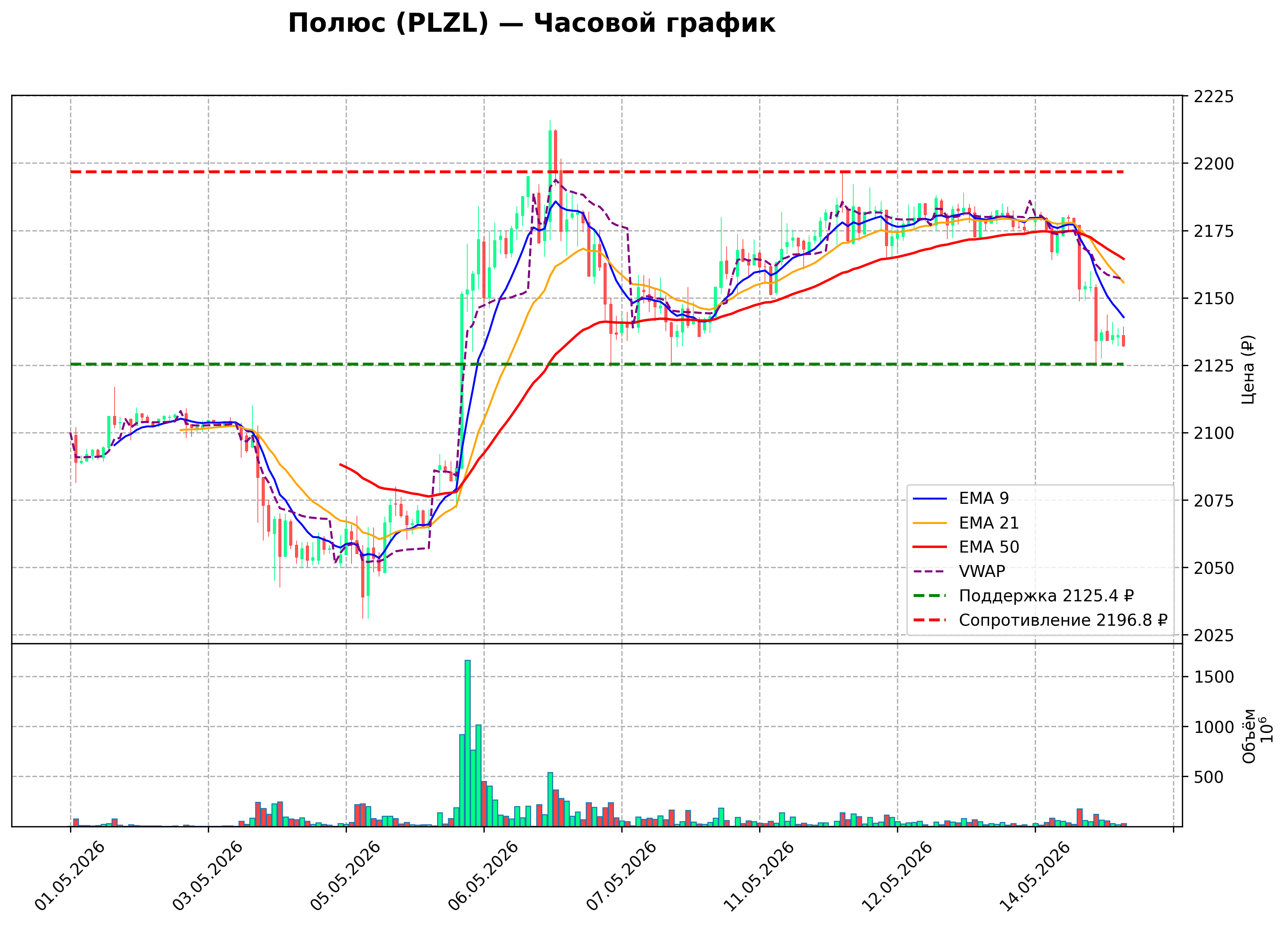Click the date label "12.05.2026"
1288x926 pixels.
pos(897,877)
